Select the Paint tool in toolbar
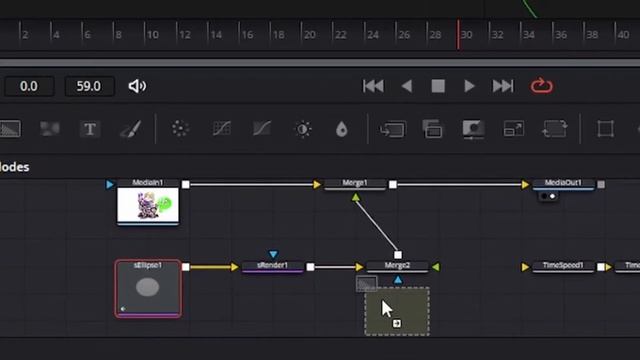This screenshot has width=640, height=360. (x=131, y=129)
